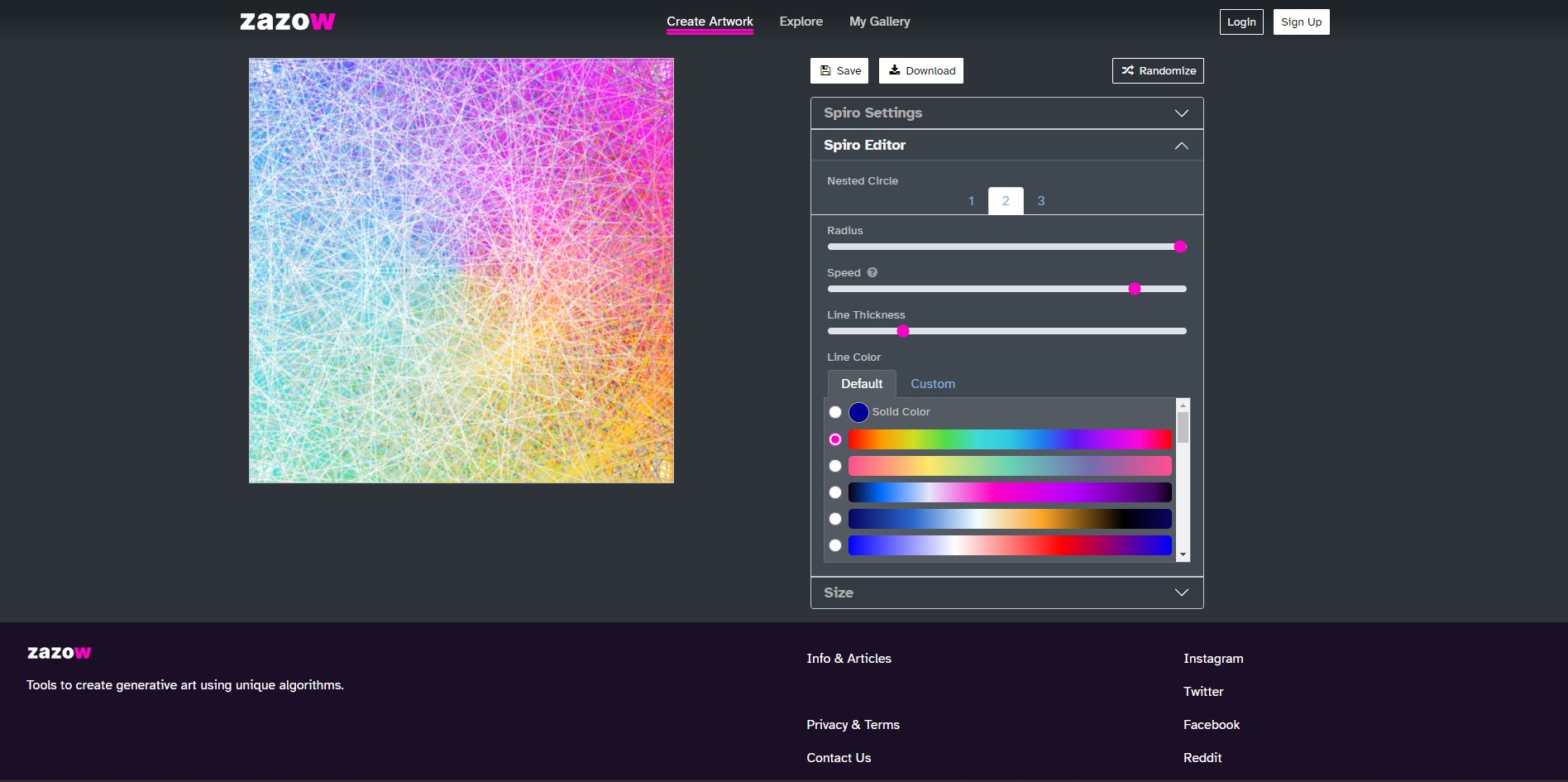Switch to Custom line color tab
Image resolution: width=1568 pixels, height=782 pixels.
[x=933, y=384]
